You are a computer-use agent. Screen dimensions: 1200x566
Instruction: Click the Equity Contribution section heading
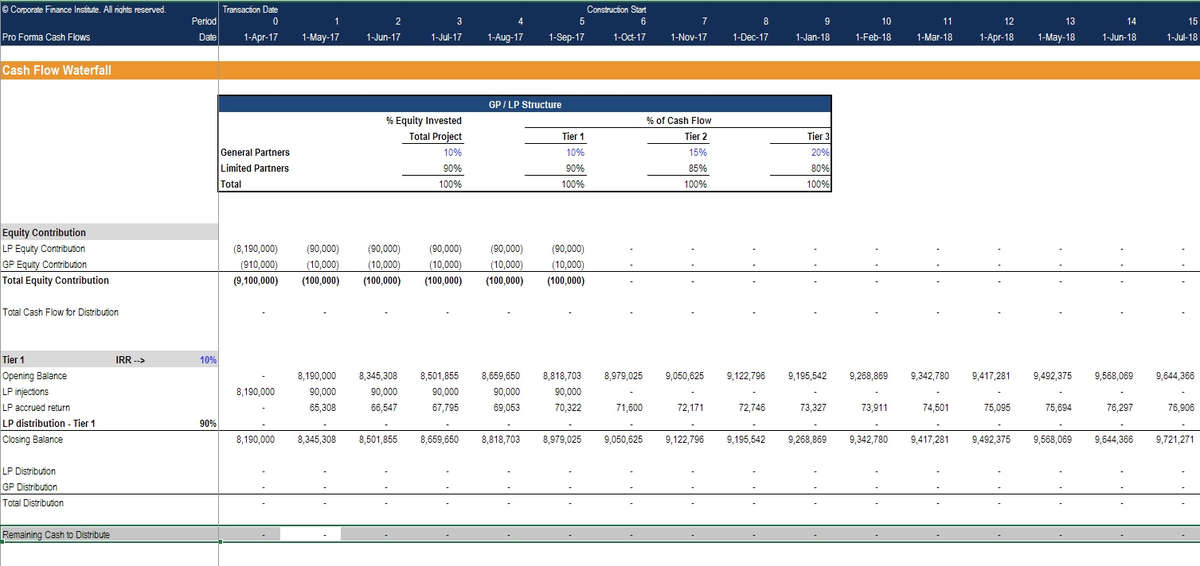[x=44, y=233]
